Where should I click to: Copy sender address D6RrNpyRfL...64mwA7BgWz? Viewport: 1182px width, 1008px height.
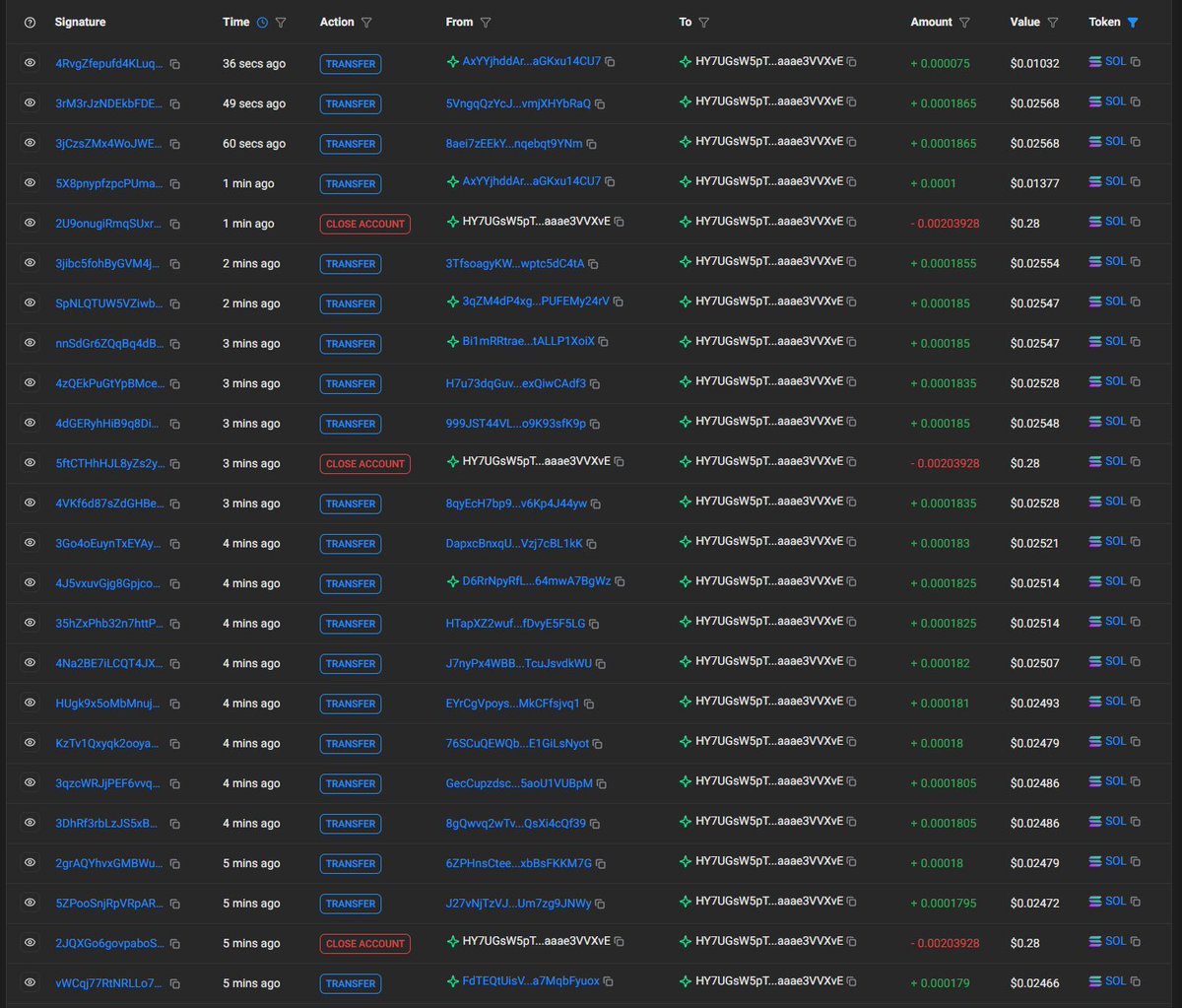(620, 582)
